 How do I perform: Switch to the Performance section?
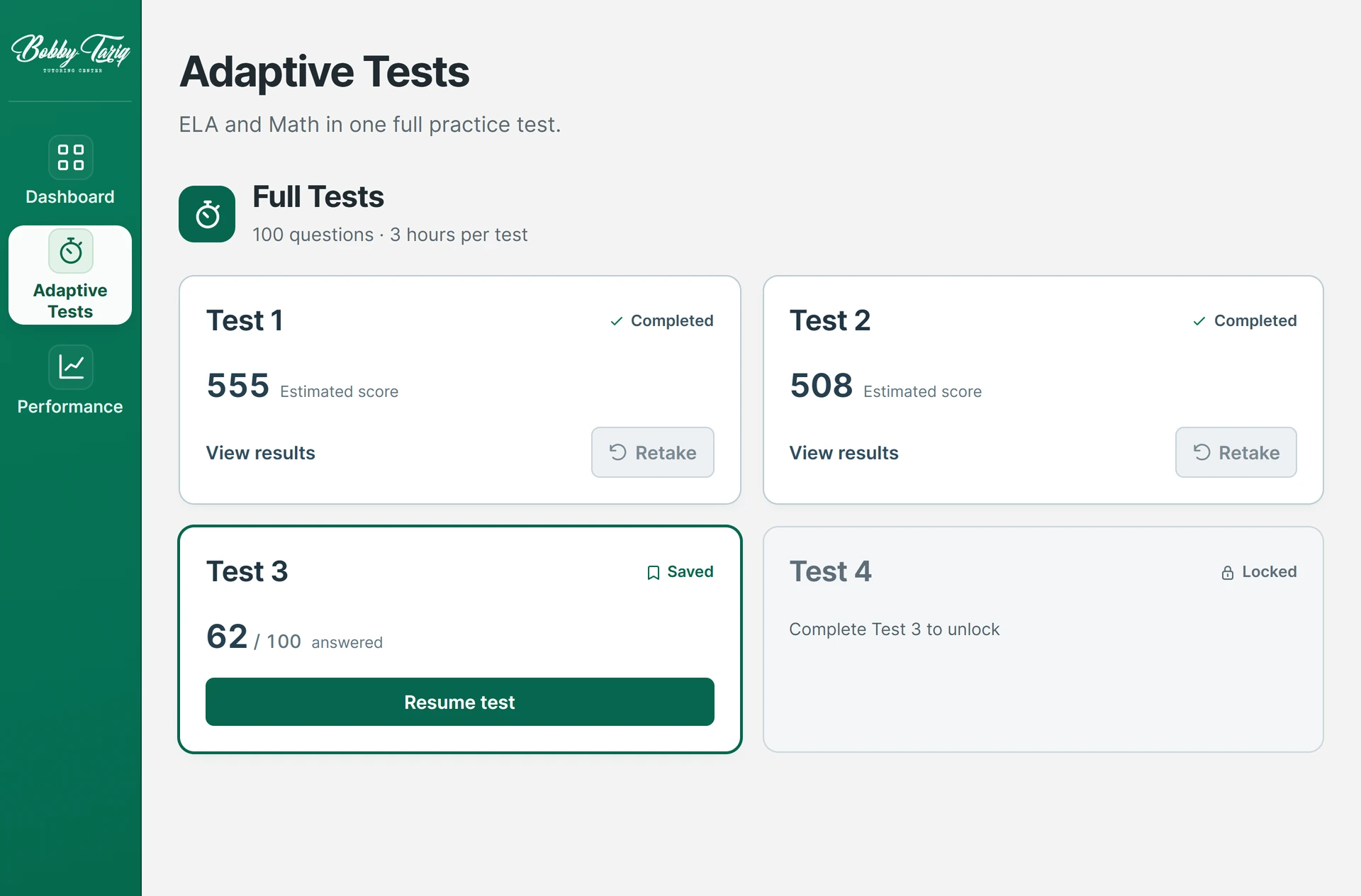tap(70, 407)
